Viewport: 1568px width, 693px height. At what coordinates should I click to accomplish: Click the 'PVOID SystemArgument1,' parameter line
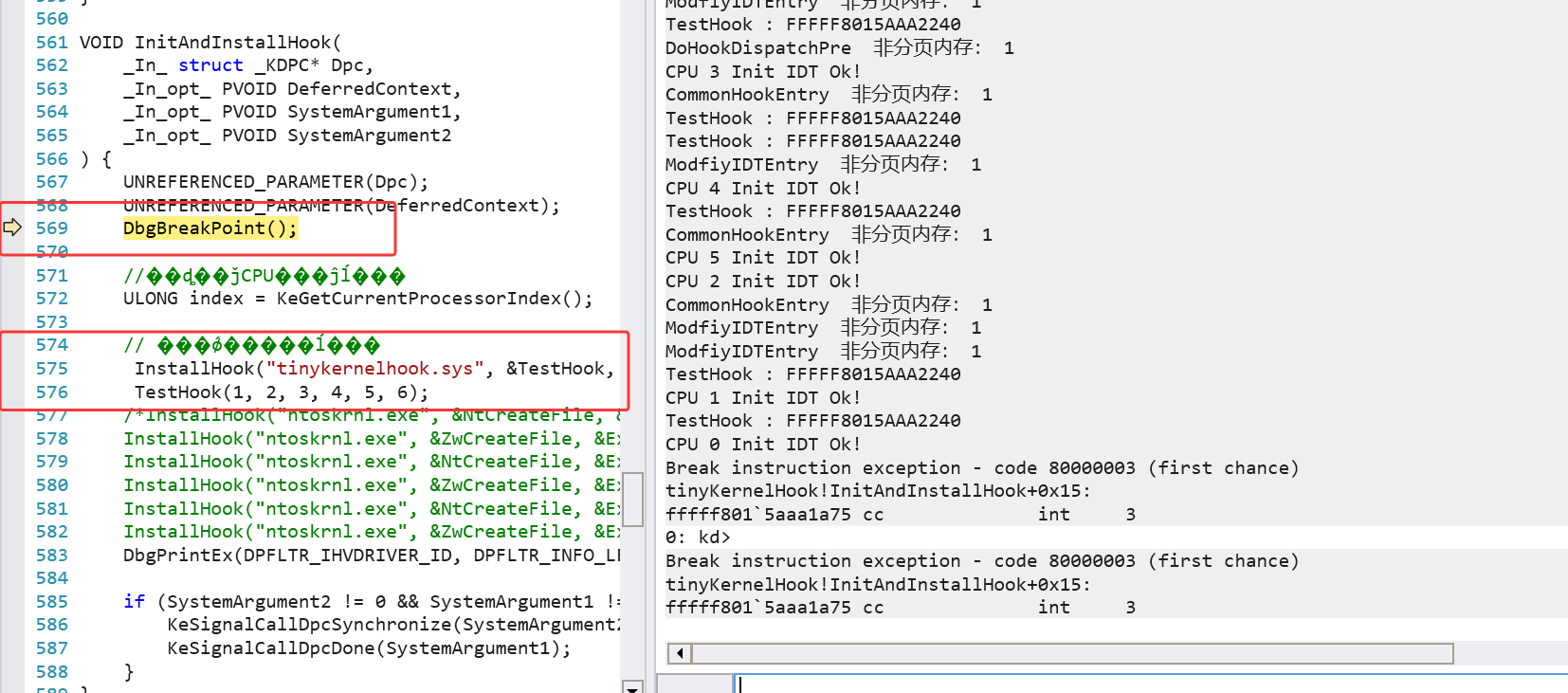292,112
